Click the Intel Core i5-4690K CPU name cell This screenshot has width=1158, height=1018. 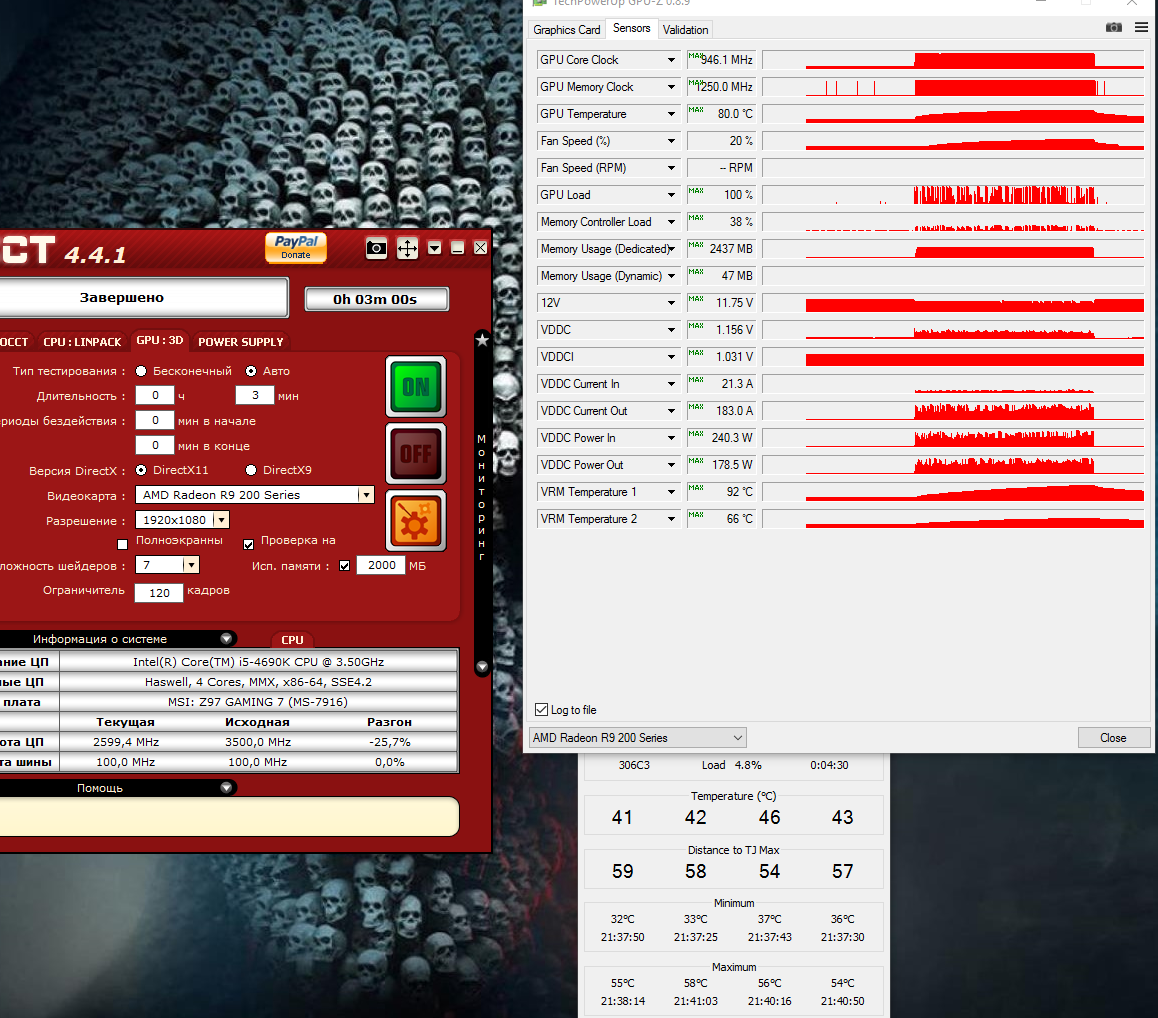[x=258, y=662]
